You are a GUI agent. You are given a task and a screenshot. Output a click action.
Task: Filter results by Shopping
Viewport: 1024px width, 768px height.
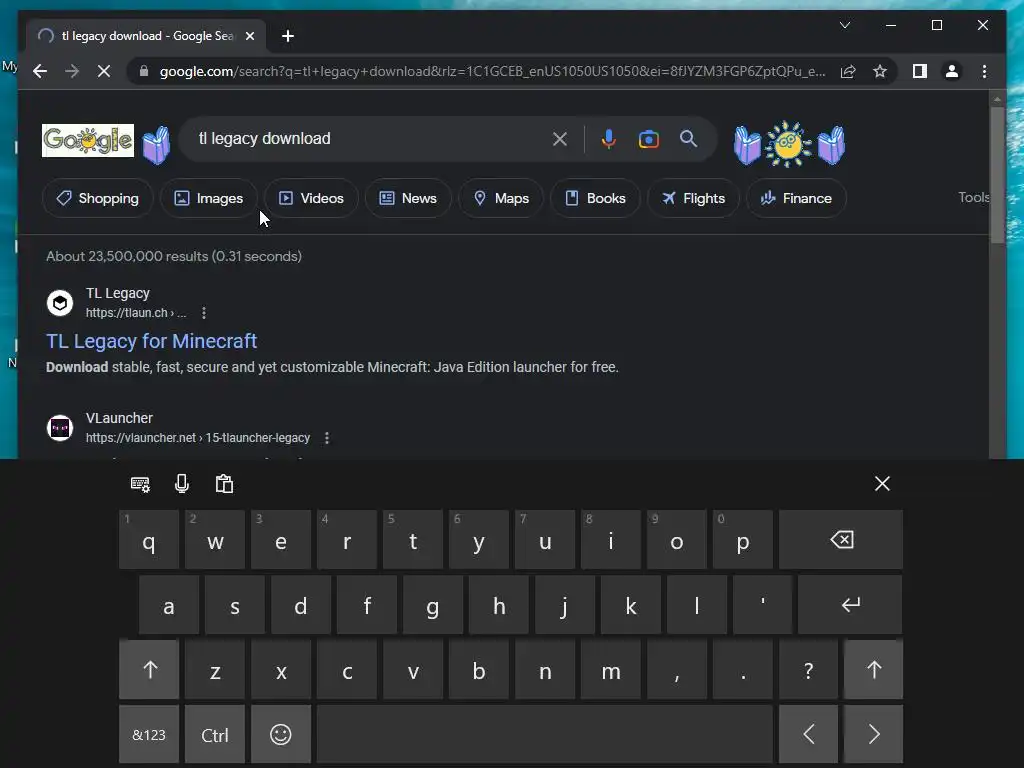coord(98,198)
